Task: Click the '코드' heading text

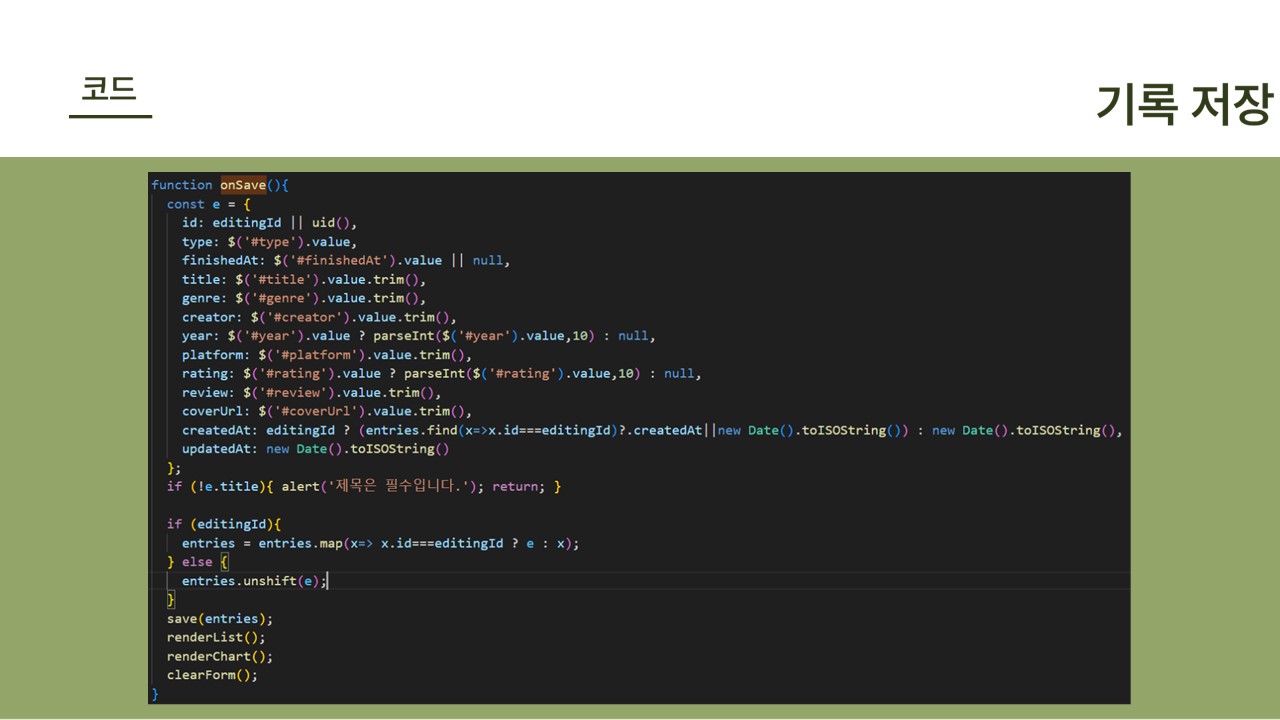Action: (109, 89)
